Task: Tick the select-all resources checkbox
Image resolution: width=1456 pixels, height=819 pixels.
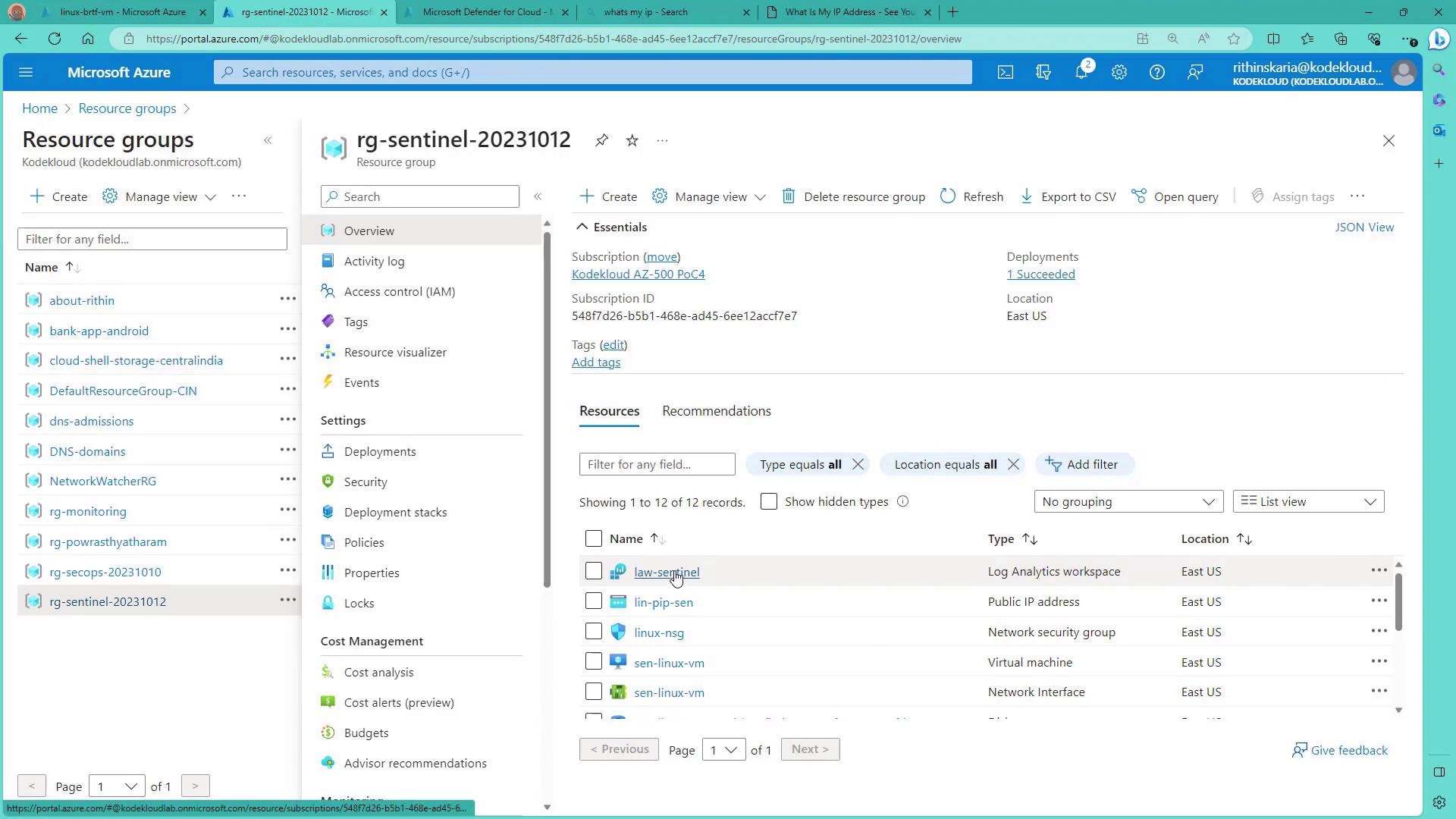Action: (x=594, y=538)
